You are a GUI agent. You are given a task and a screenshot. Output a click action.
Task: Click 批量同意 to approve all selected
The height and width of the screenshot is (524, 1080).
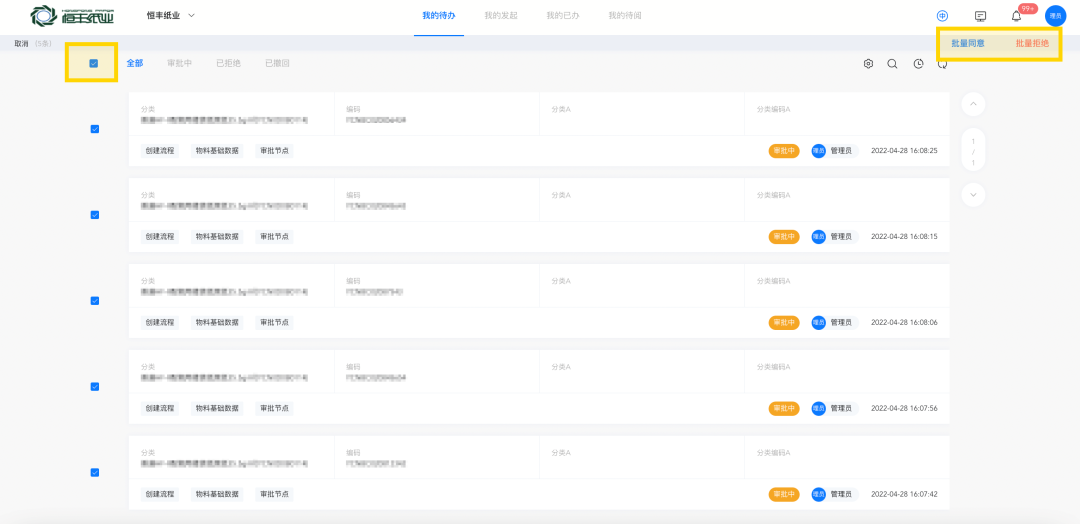pyautogui.click(x=968, y=43)
